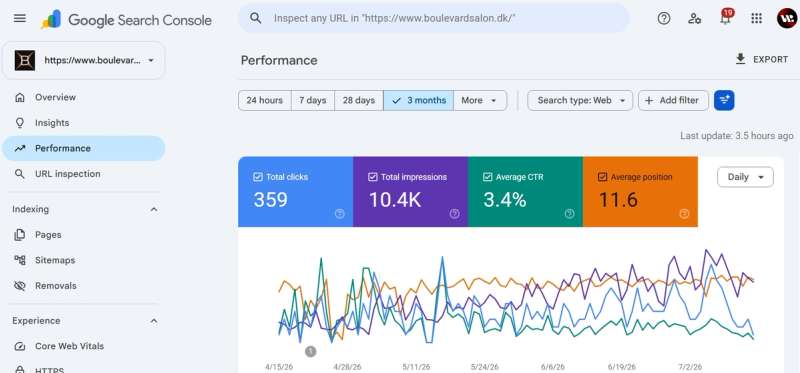Toggle the Average CTR checkbox
The height and width of the screenshot is (373, 800).
click(x=487, y=177)
